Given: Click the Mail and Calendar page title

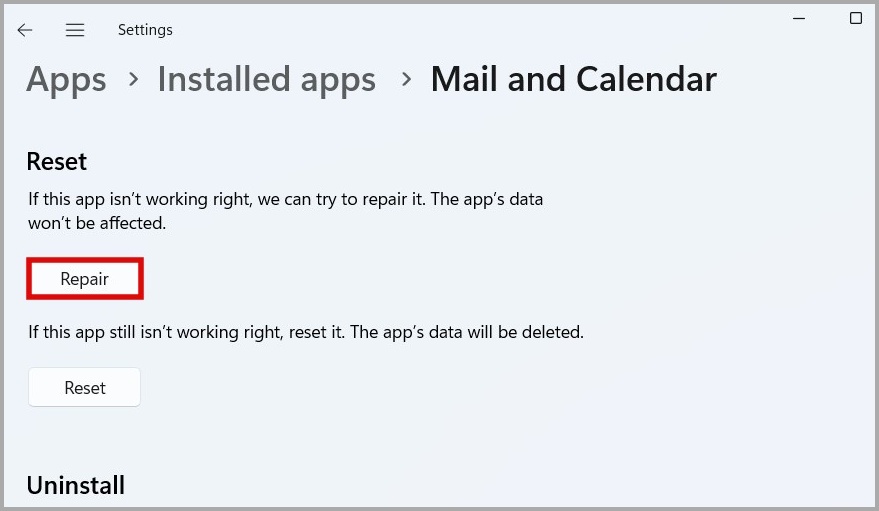Looking at the screenshot, I should point(573,80).
